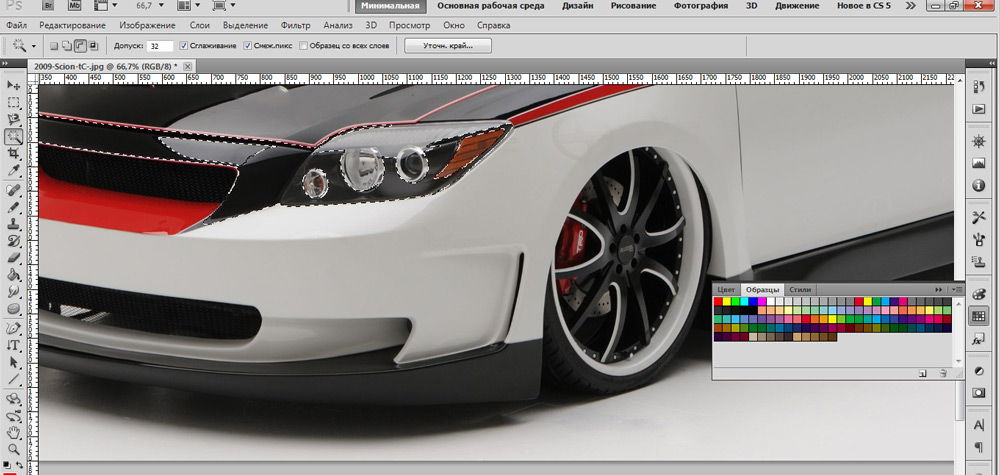
Task: Select the Move tool
Action: point(14,86)
